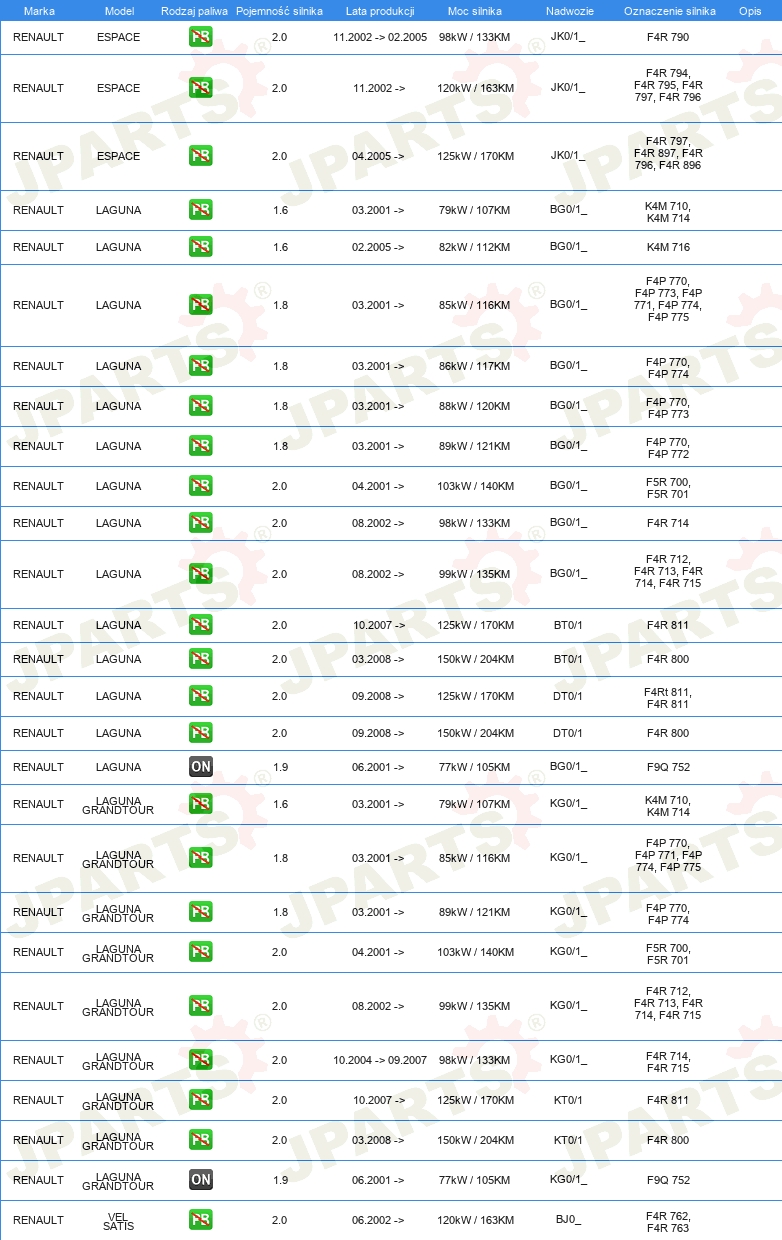Click PB icon in Laguna F4Rt 811 row
This screenshot has height=1240, width=782.
tap(201, 696)
